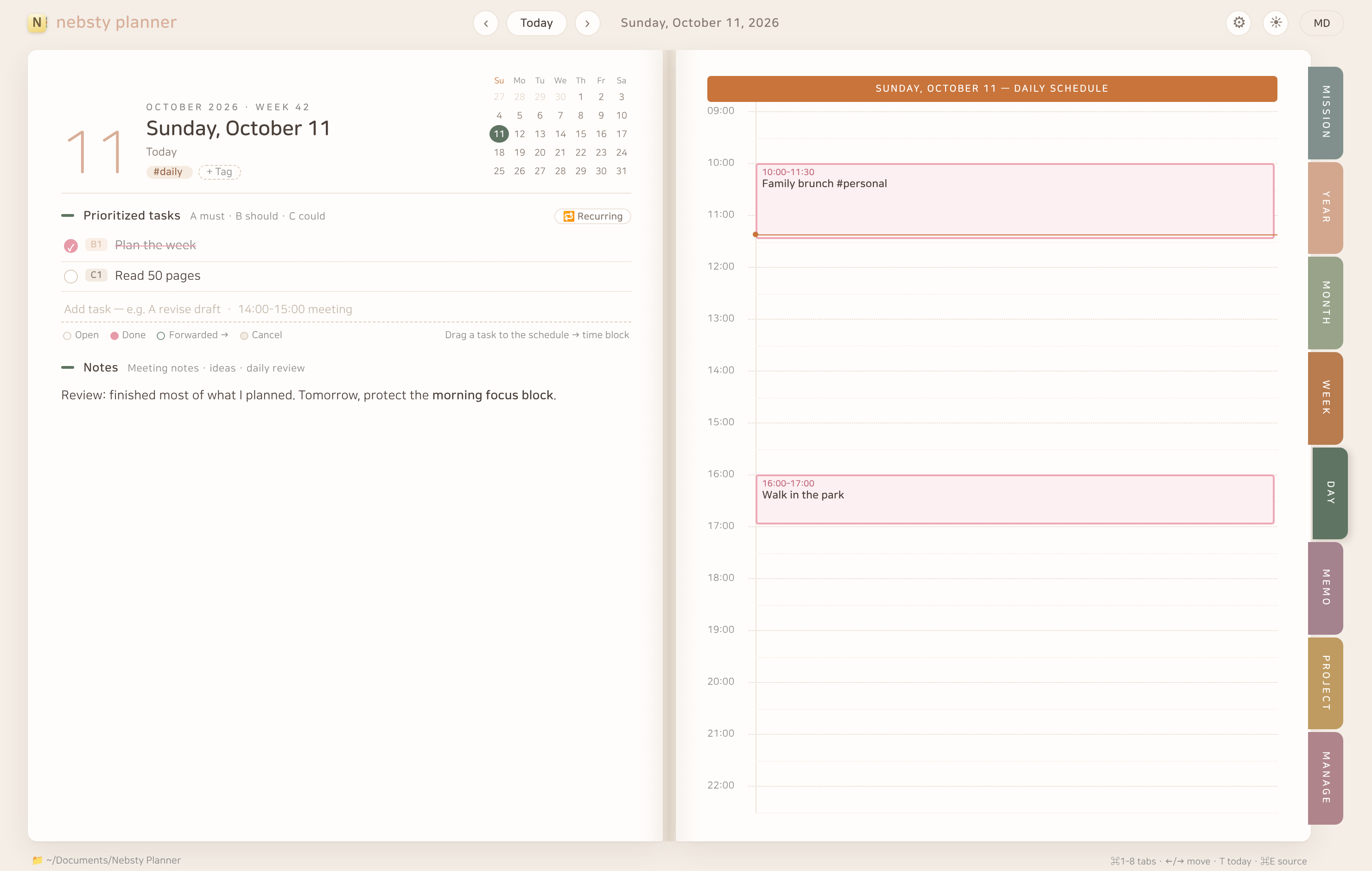Click the nebsty planner N logo
The height and width of the screenshot is (871, 1372).
[x=37, y=22]
